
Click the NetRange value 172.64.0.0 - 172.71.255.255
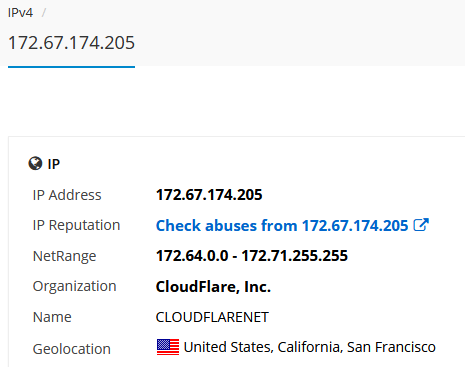tap(252, 256)
